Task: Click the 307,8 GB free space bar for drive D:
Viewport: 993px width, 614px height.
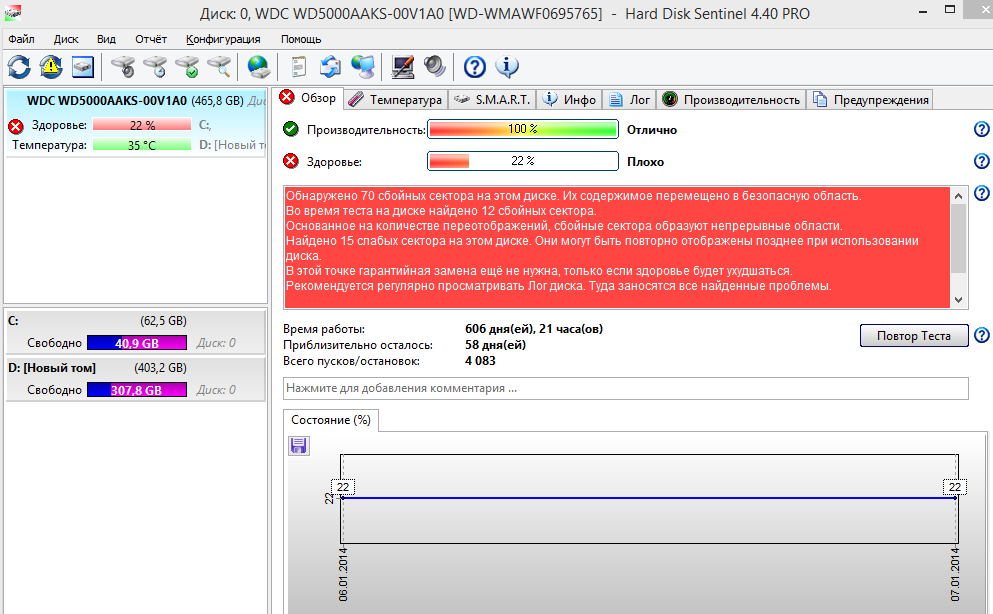Action: tap(137, 390)
